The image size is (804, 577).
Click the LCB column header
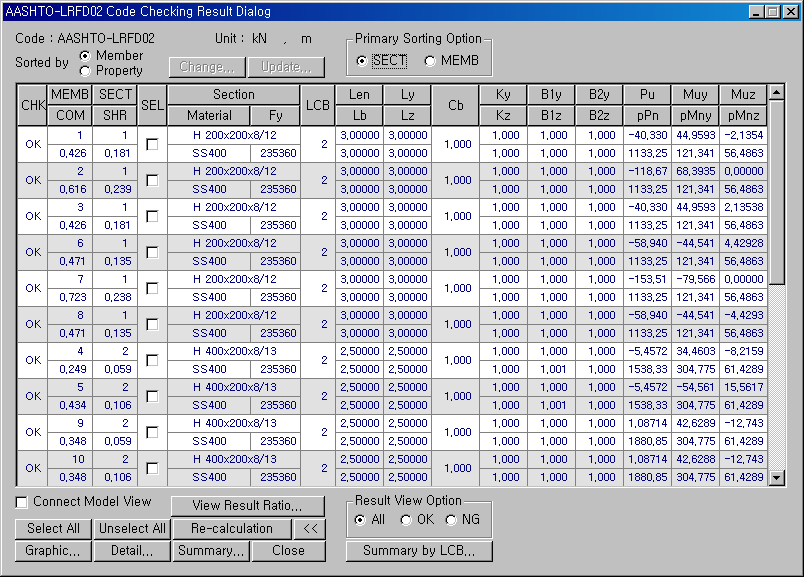coord(317,105)
